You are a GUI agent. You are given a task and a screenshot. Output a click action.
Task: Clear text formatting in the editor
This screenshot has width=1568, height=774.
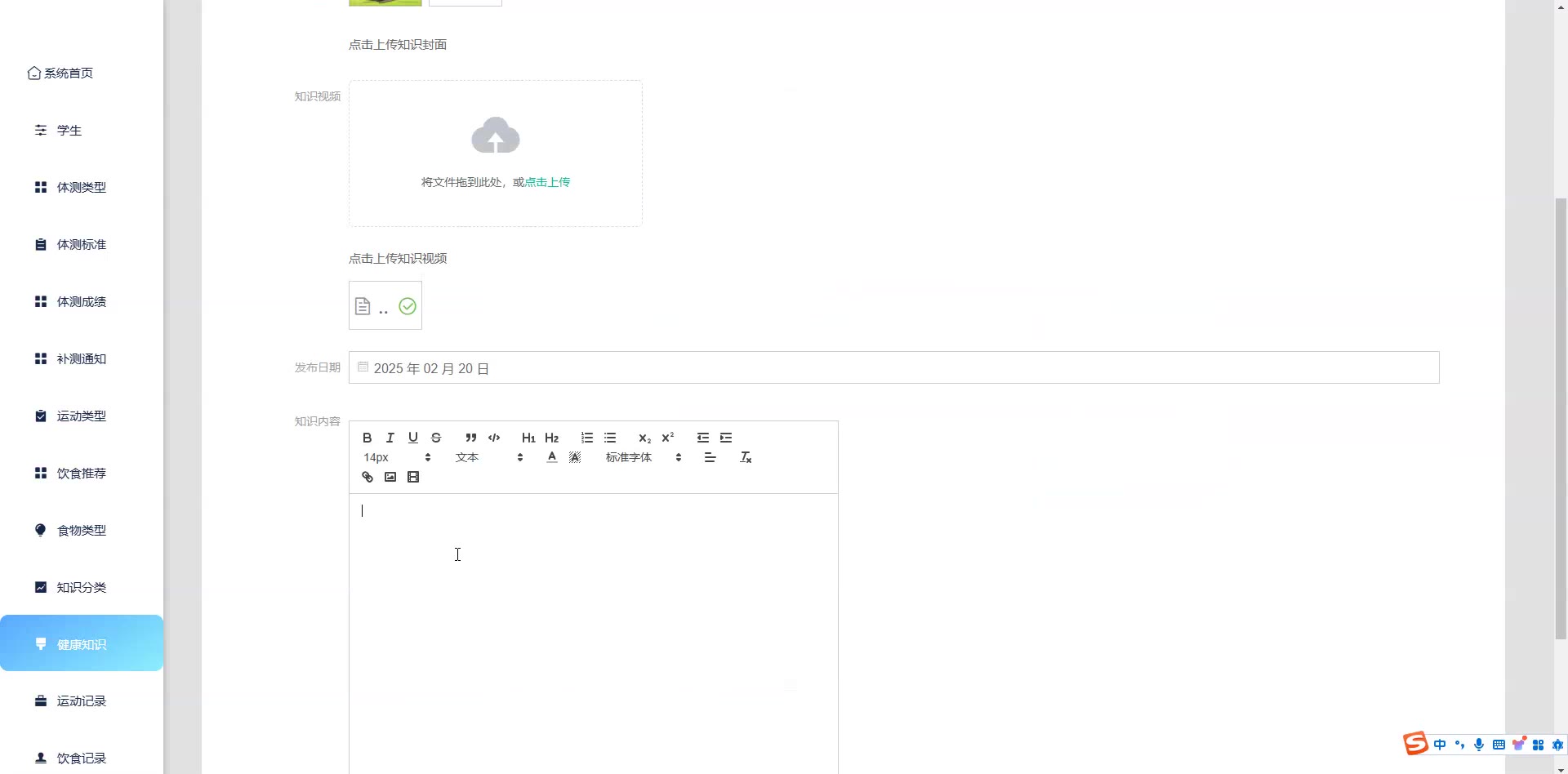click(745, 457)
